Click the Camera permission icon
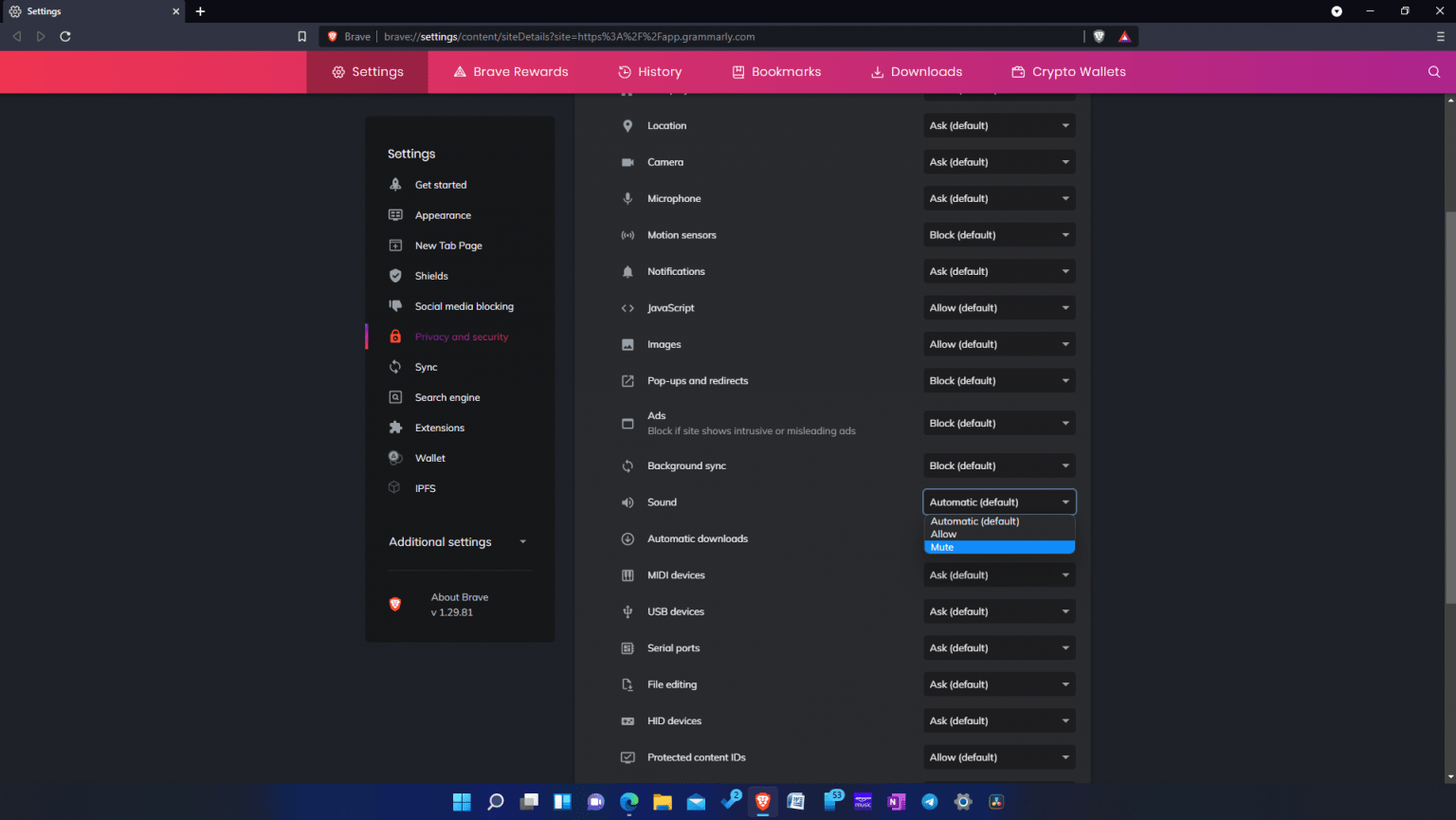The image size is (1456, 820). pyautogui.click(x=628, y=162)
